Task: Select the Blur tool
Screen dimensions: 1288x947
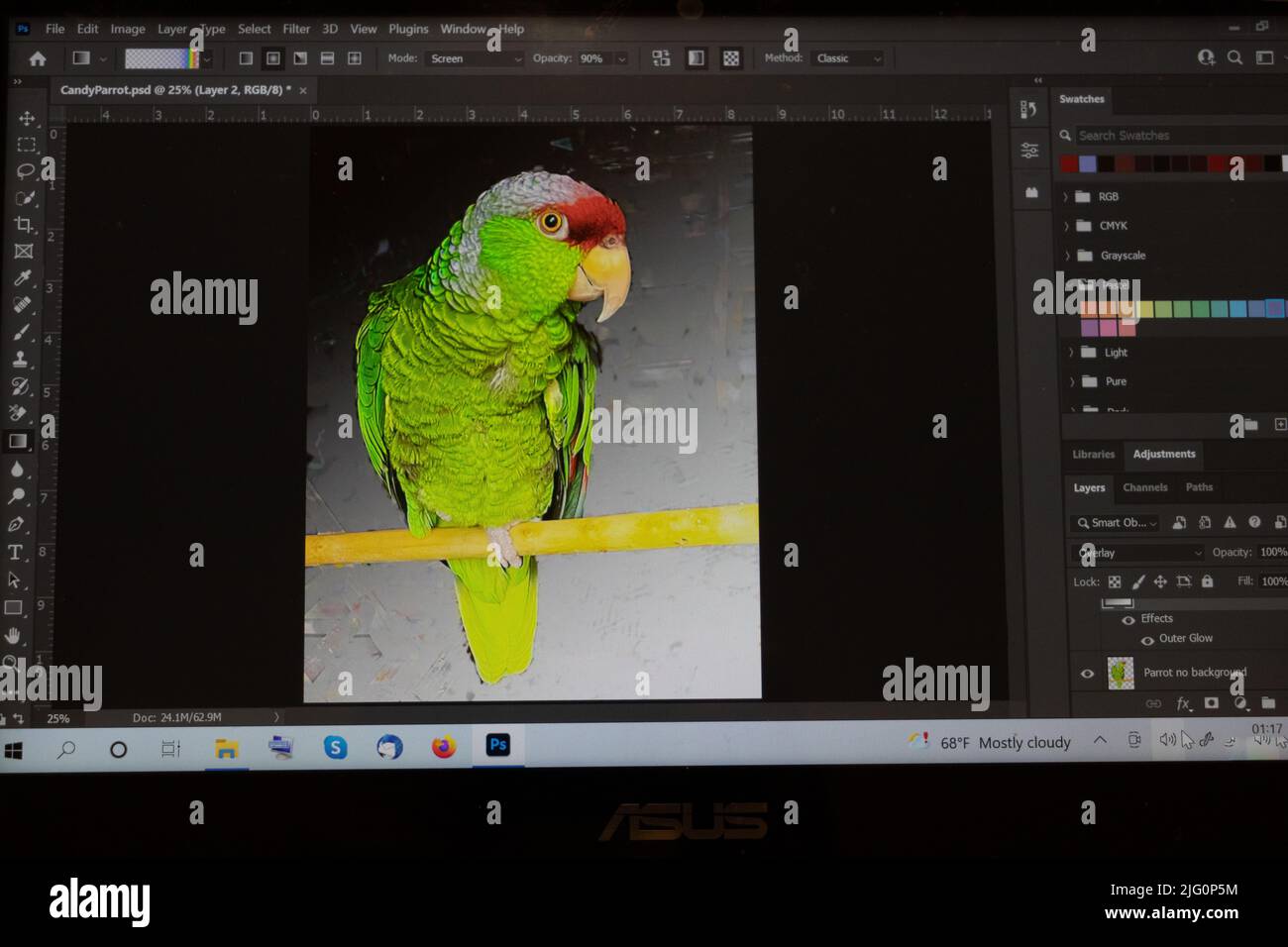Action: click(17, 469)
